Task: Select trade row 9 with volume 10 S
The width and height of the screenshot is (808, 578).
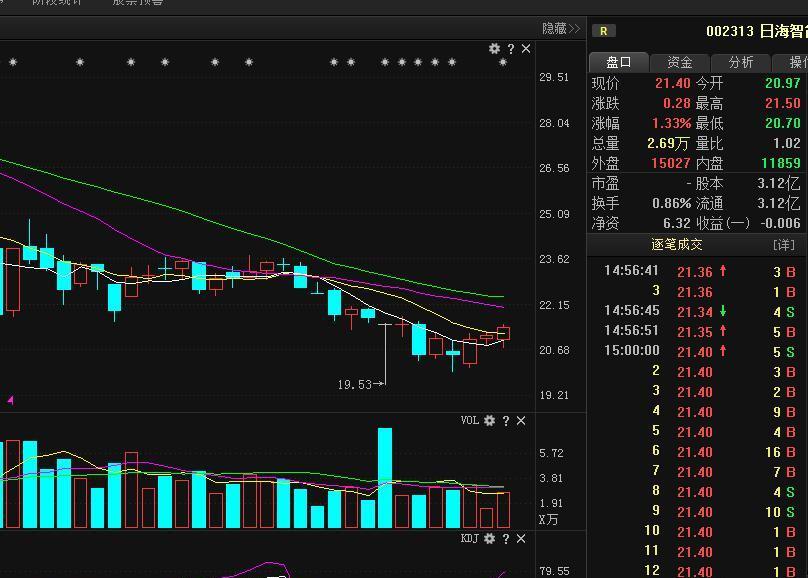Action: tap(698, 512)
